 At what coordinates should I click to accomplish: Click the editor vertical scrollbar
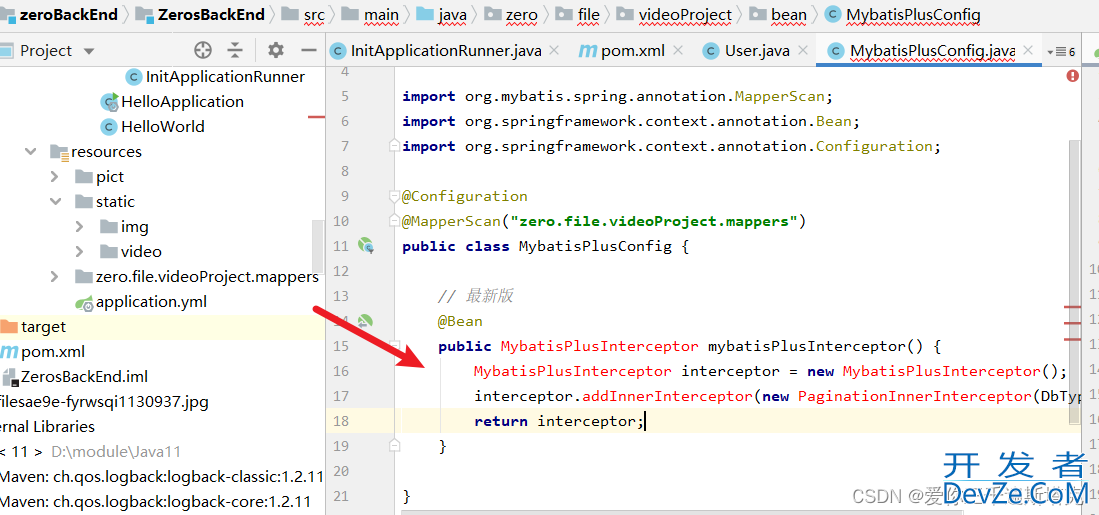coord(1074,280)
